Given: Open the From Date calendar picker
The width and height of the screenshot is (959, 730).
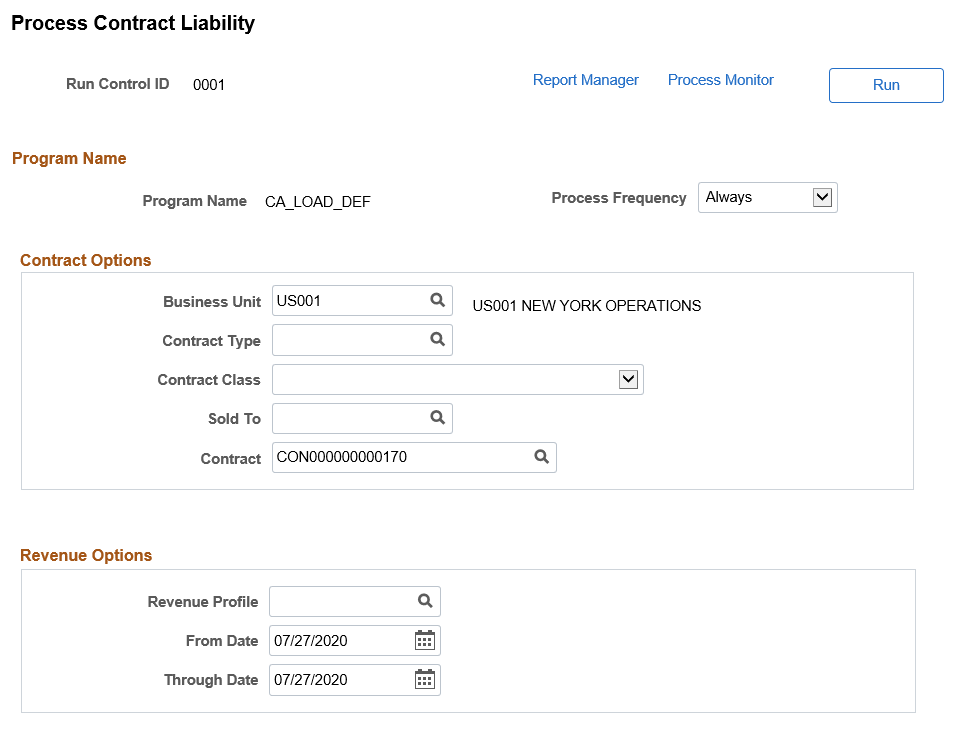Looking at the screenshot, I should point(424,640).
